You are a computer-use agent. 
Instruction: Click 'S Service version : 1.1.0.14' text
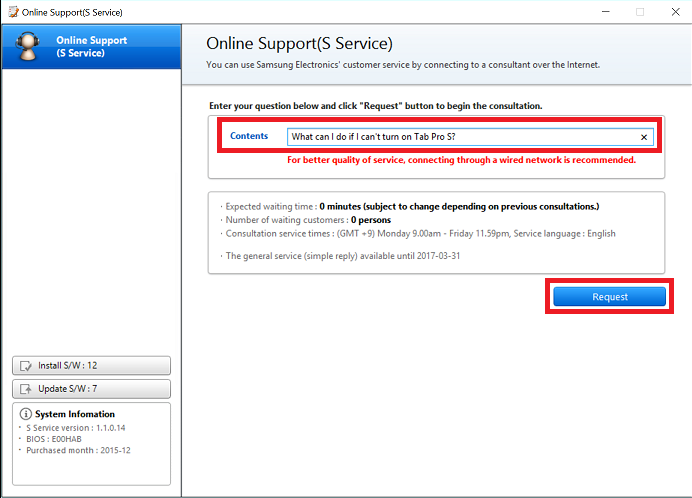(x=75, y=428)
